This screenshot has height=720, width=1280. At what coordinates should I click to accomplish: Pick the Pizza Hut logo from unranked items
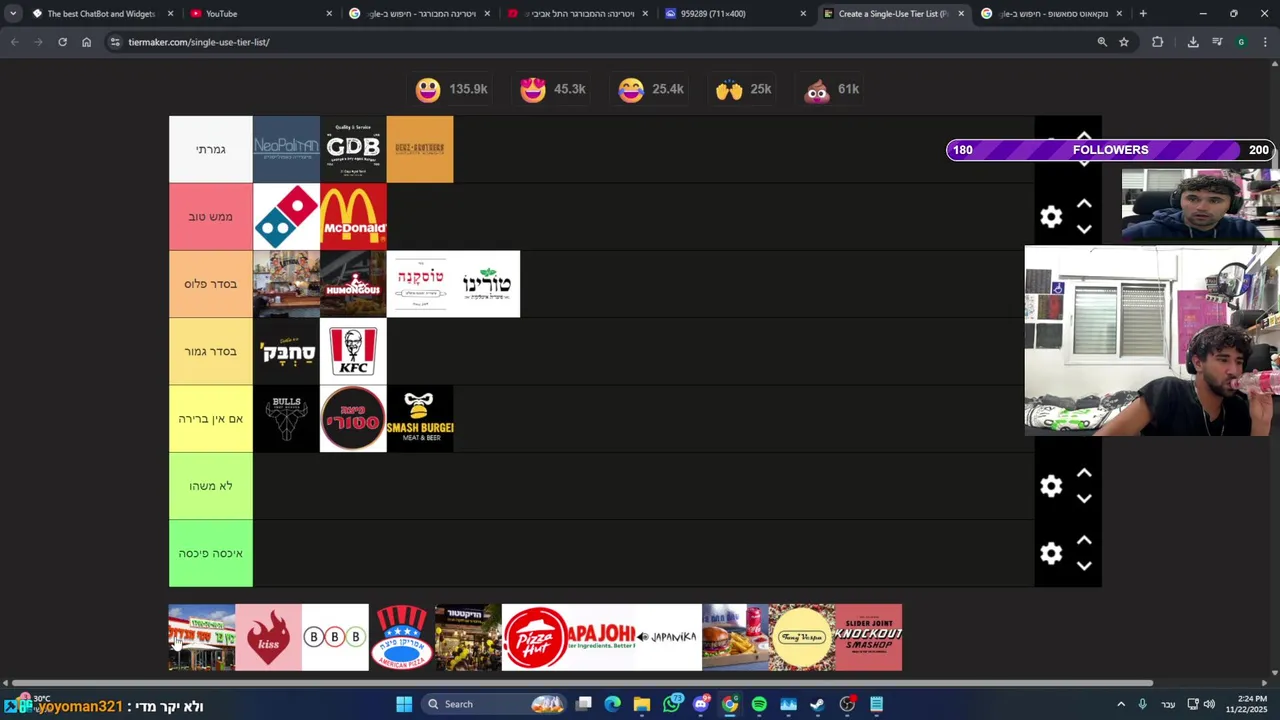click(x=535, y=637)
